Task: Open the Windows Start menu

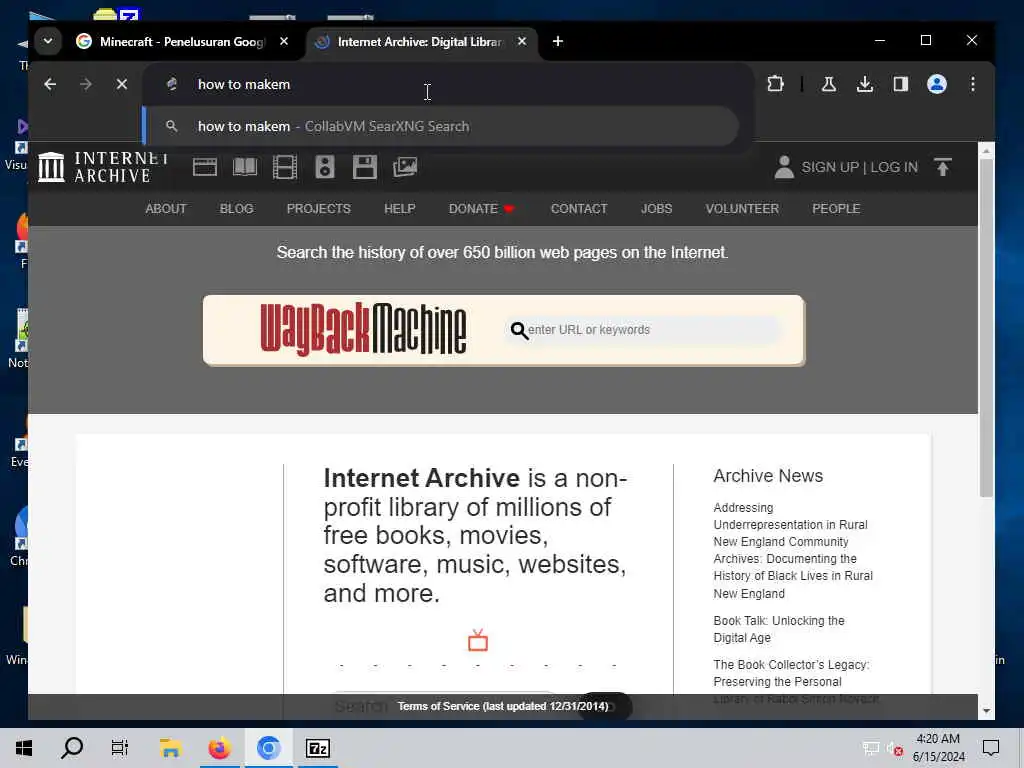Action: 24,748
